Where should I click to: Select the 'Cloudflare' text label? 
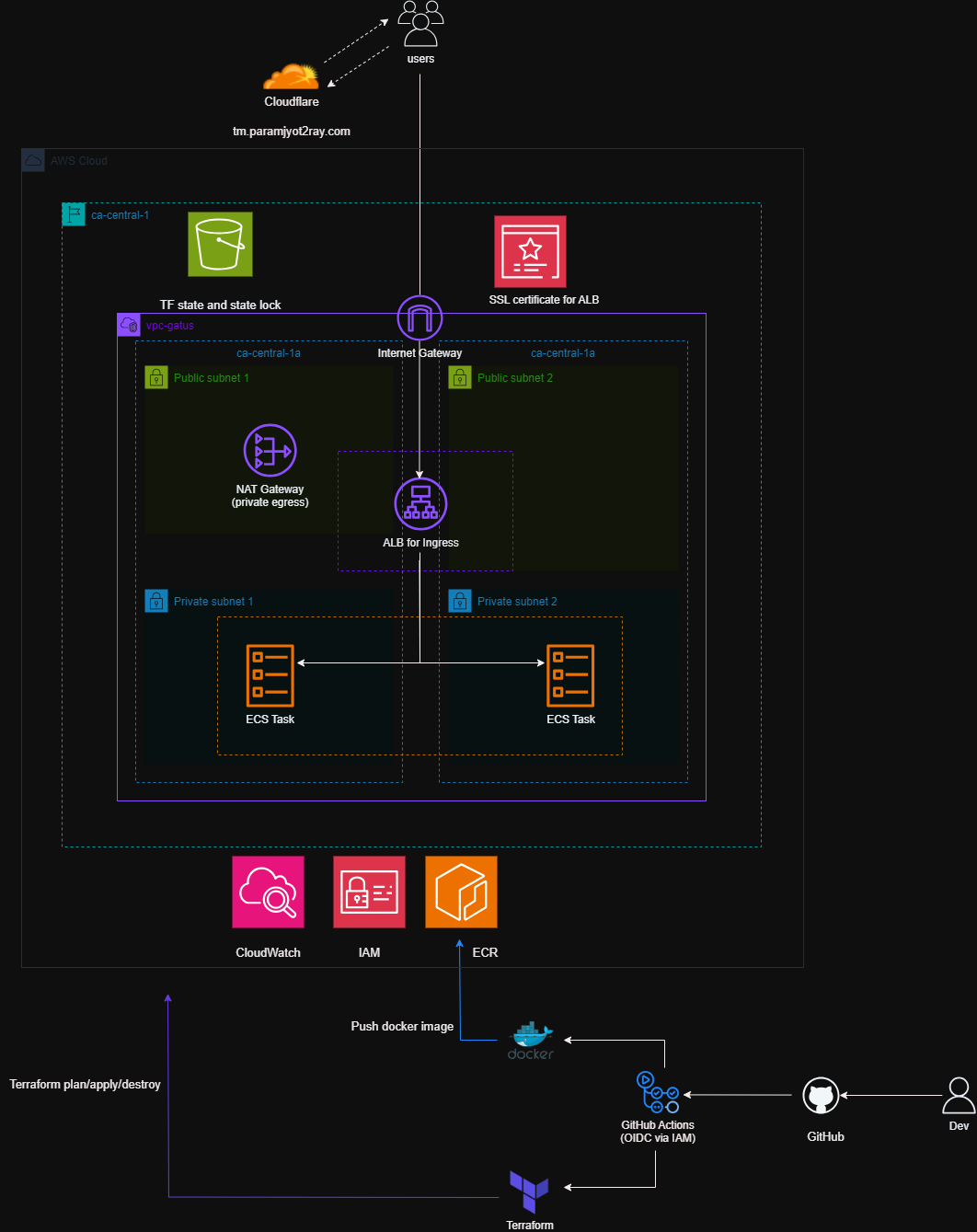[292, 102]
